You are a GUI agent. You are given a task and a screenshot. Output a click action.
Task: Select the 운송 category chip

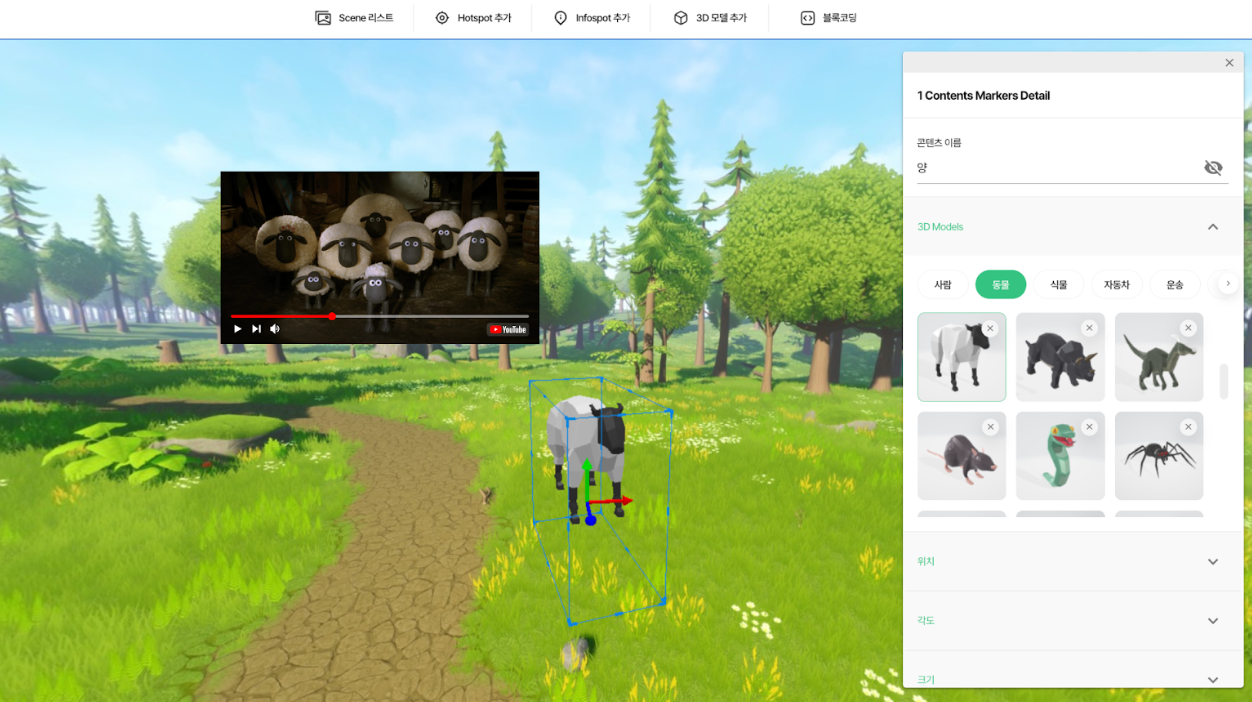tap(1175, 285)
